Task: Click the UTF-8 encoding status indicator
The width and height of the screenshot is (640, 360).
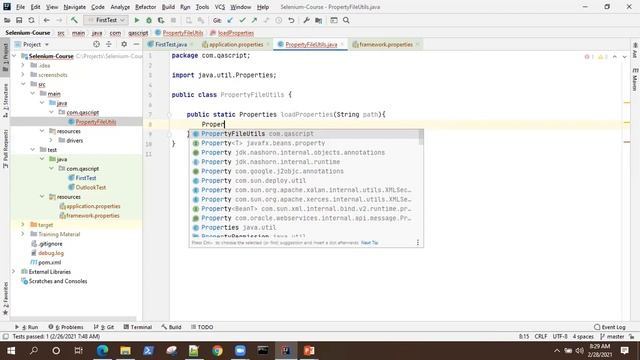Action: coord(560,337)
